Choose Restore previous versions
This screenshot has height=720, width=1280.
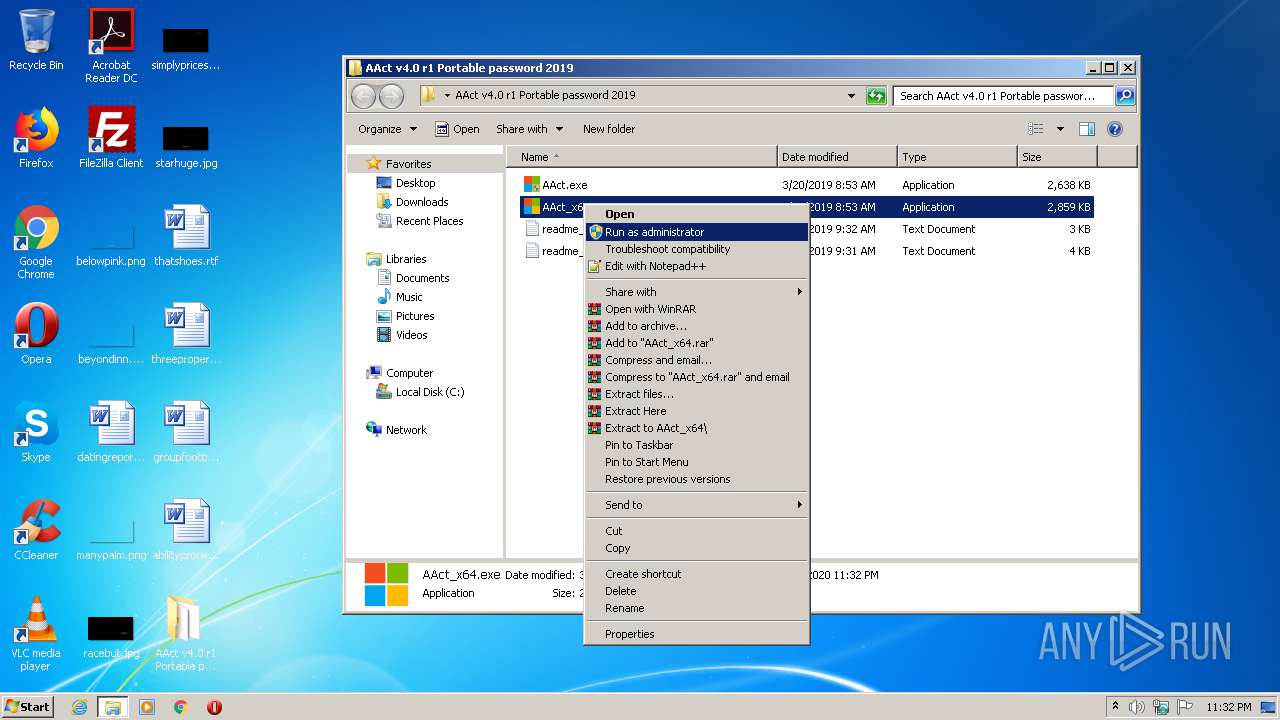[697, 479]
